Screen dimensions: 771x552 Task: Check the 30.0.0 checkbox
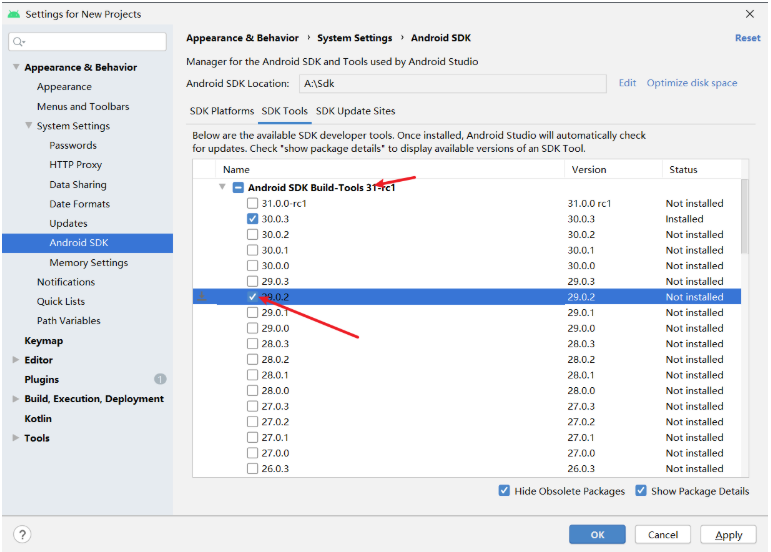point(252,265)
